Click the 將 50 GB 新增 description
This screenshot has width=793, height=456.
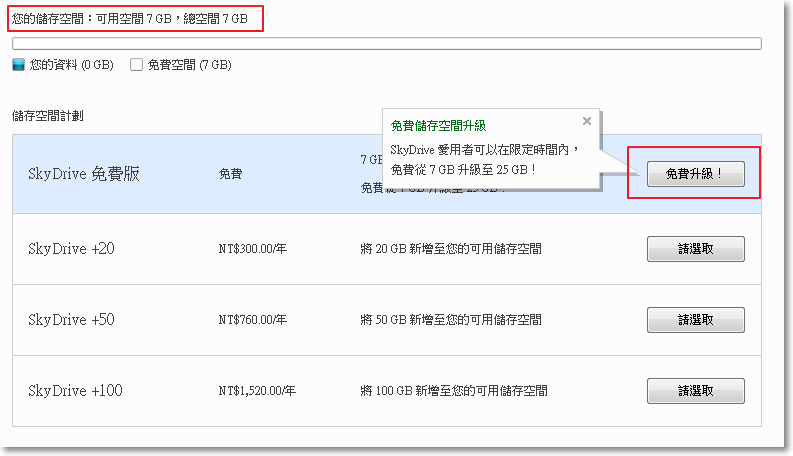pyautogui.click(x=451, y=320)
